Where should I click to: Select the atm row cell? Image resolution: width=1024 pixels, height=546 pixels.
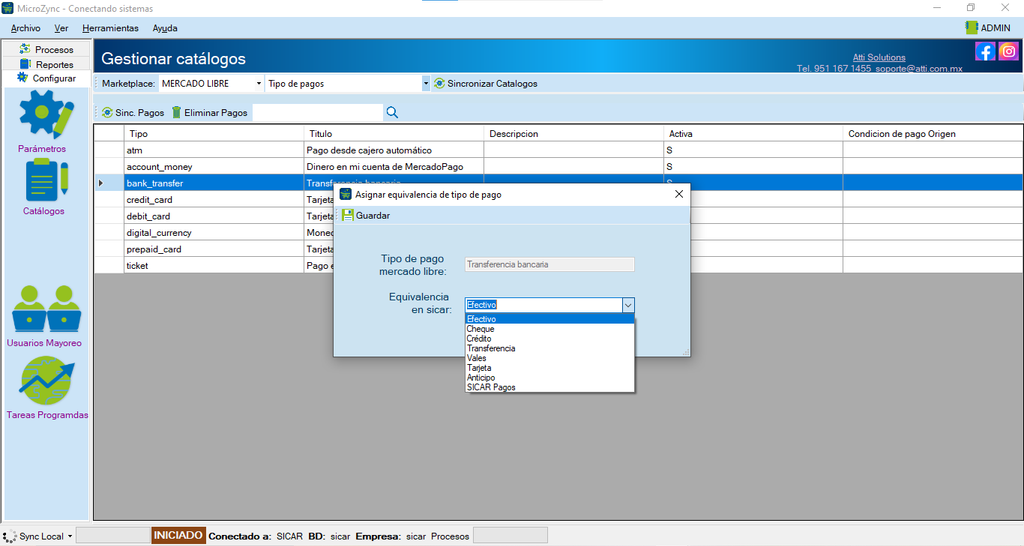[214, 150]
